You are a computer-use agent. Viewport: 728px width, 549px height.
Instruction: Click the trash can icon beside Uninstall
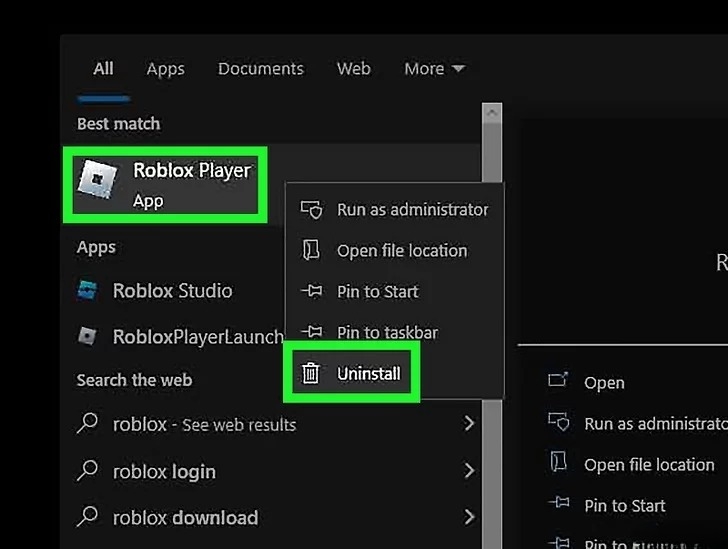tap(311, 373)
